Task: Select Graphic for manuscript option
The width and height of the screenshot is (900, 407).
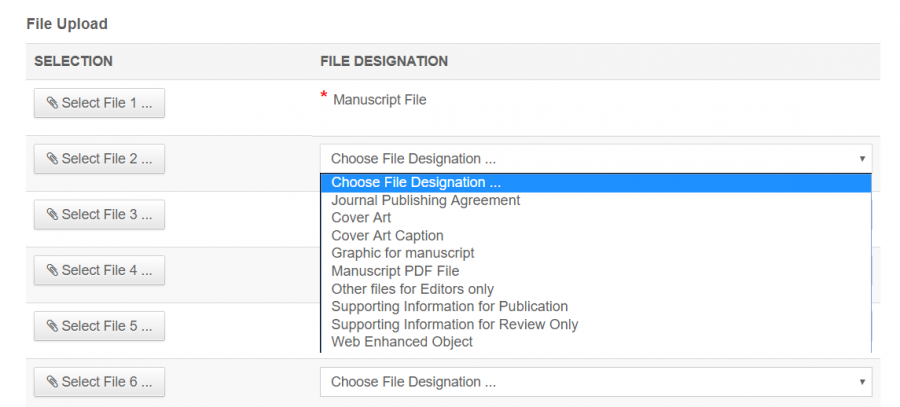Action: 402,254
